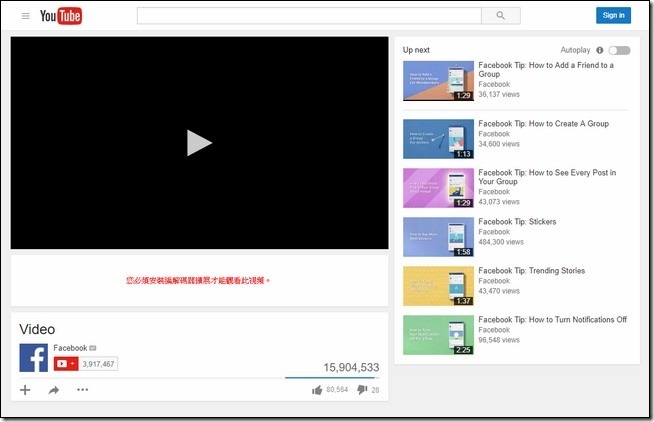654x422 pixels.
Task: Play the video with center play button
Action: (x=199, y=143)
